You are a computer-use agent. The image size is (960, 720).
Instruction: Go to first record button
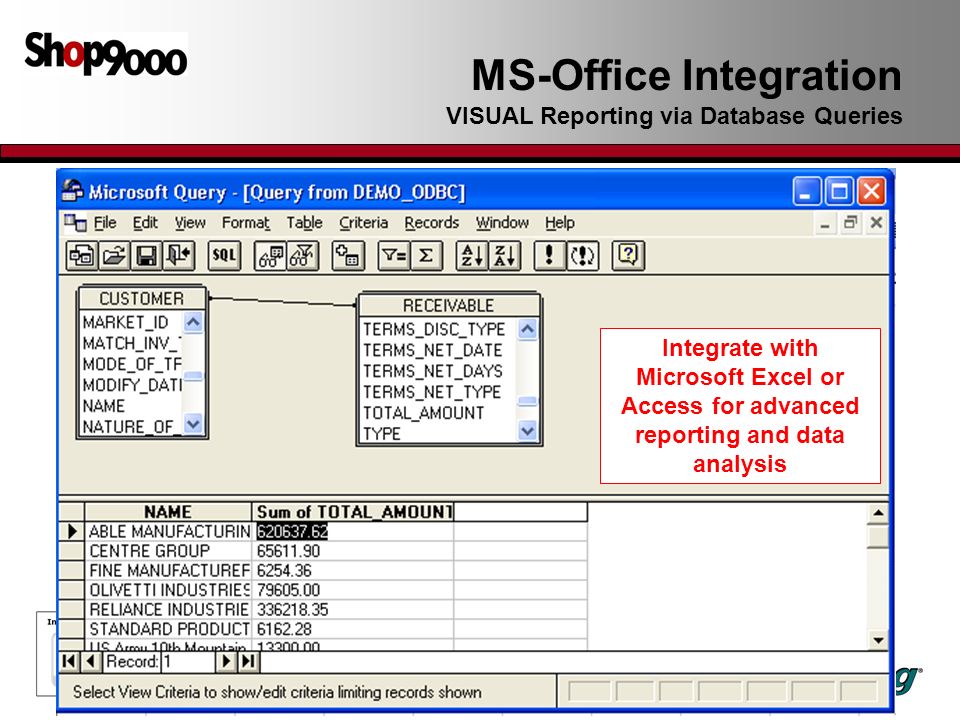(x=69, y=661)
